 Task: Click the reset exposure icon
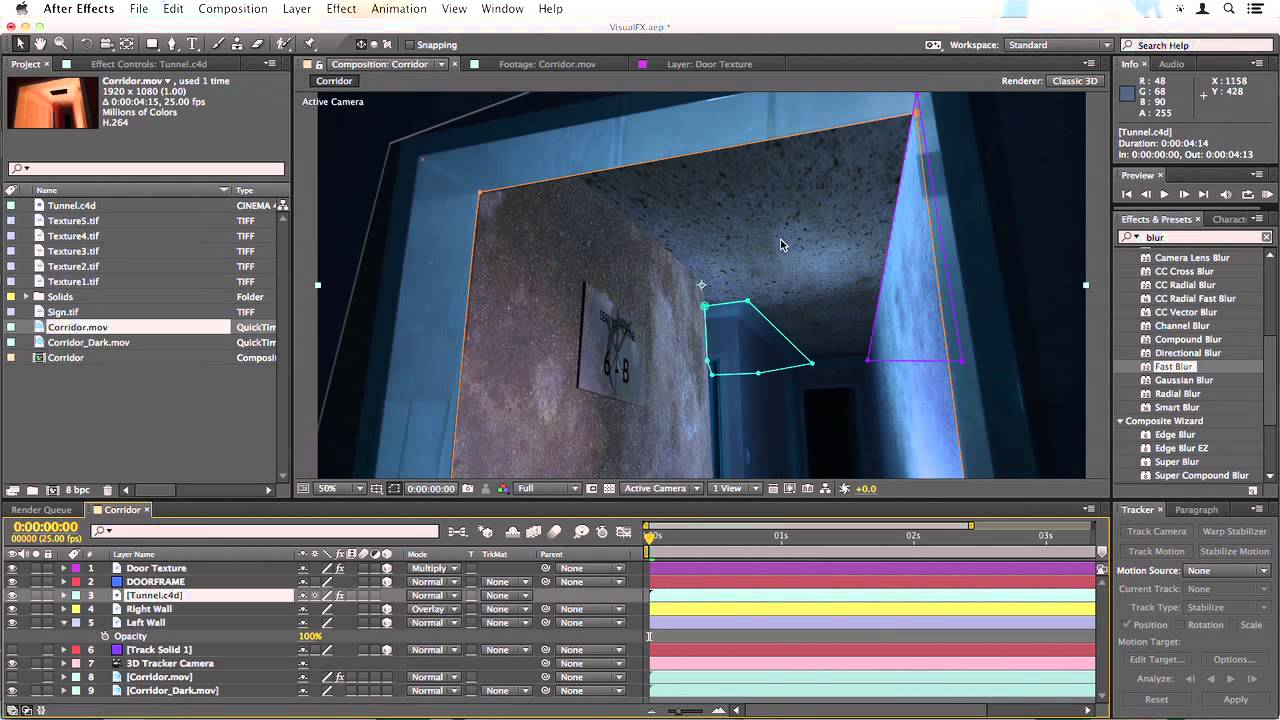(844, 489)
